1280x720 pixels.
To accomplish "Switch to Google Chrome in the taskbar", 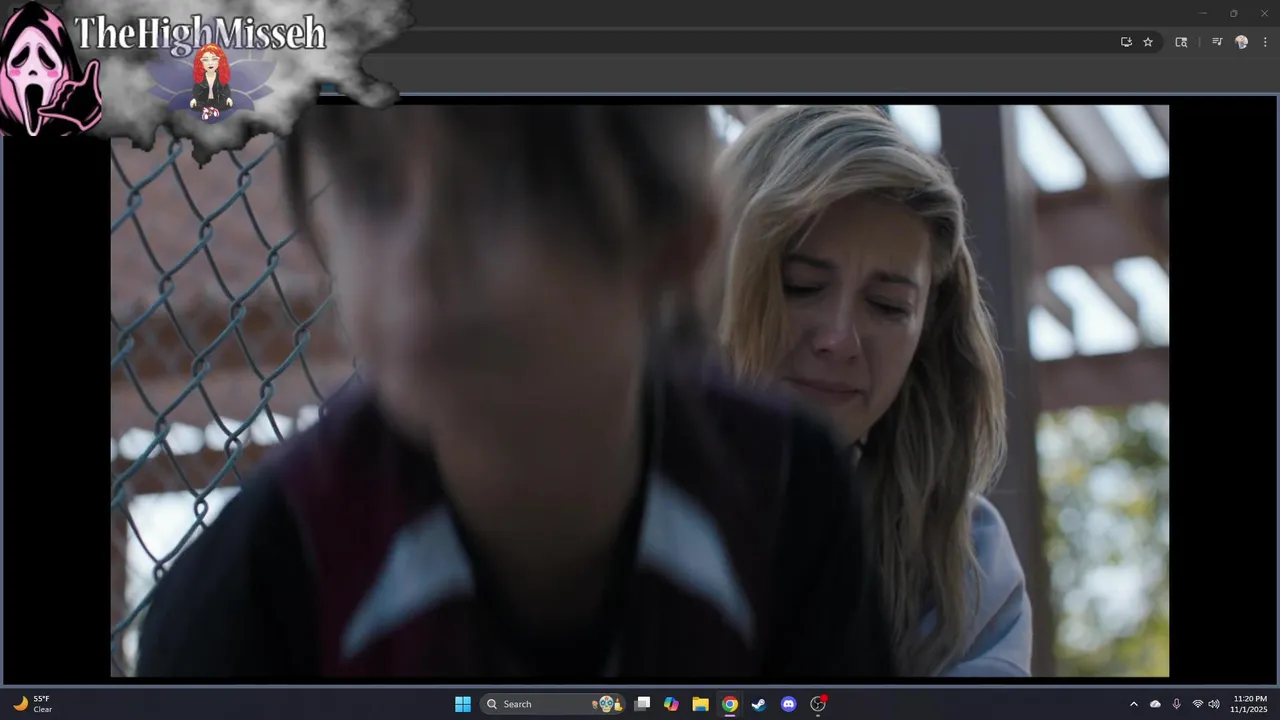I will (730, 704).
